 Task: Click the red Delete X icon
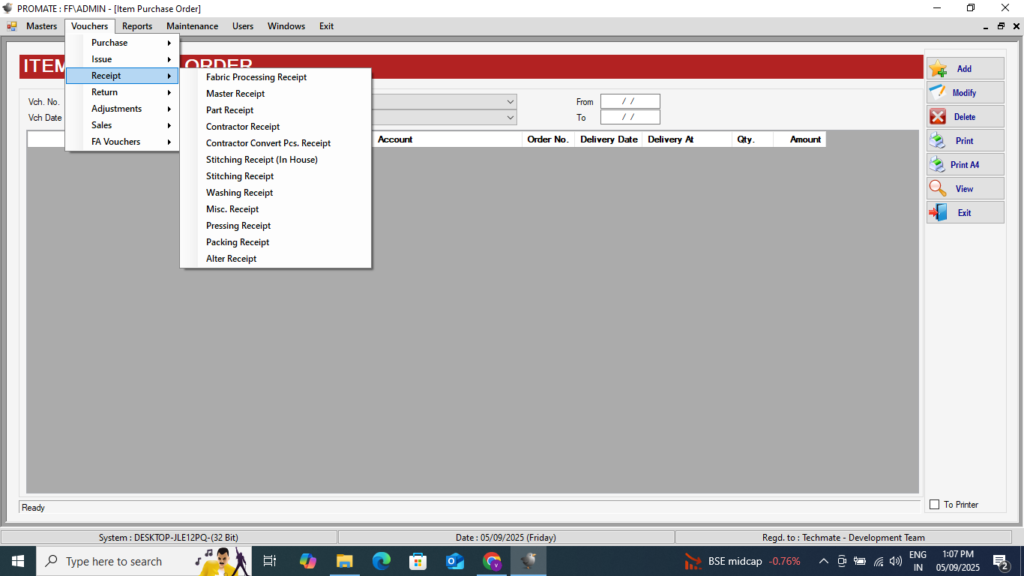(x=938, y=117)
